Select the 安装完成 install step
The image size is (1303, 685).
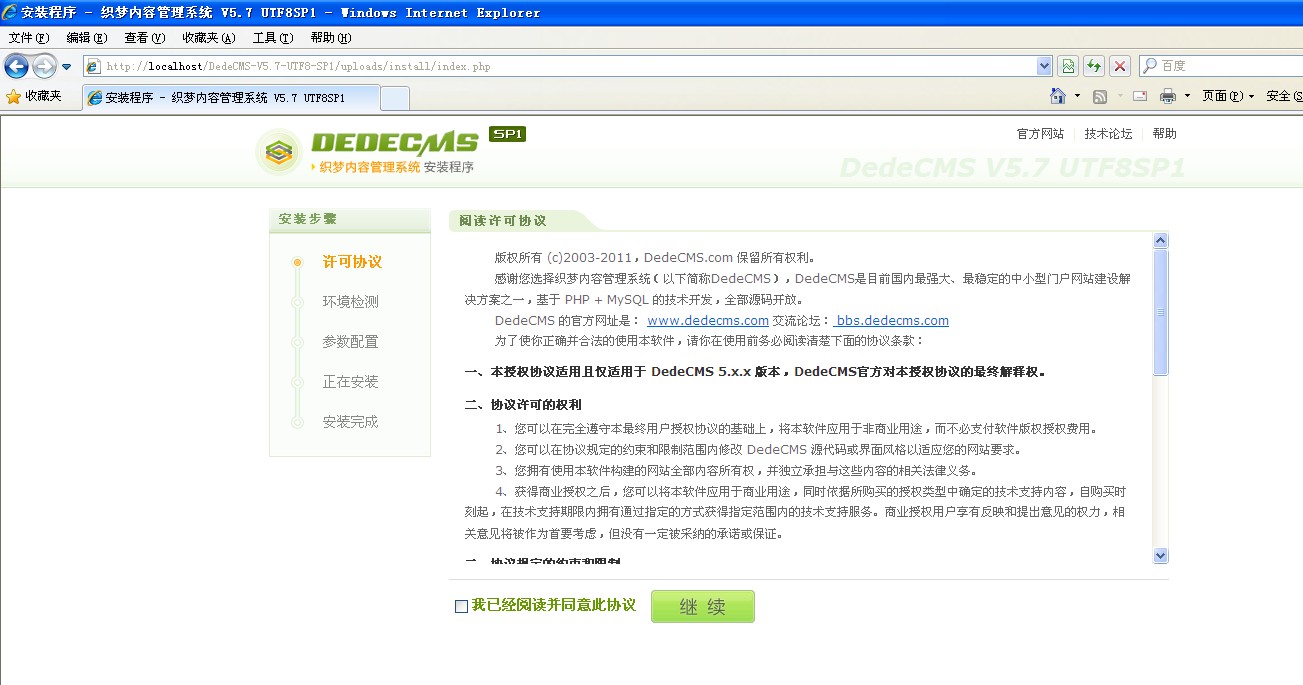click(350, 422)
